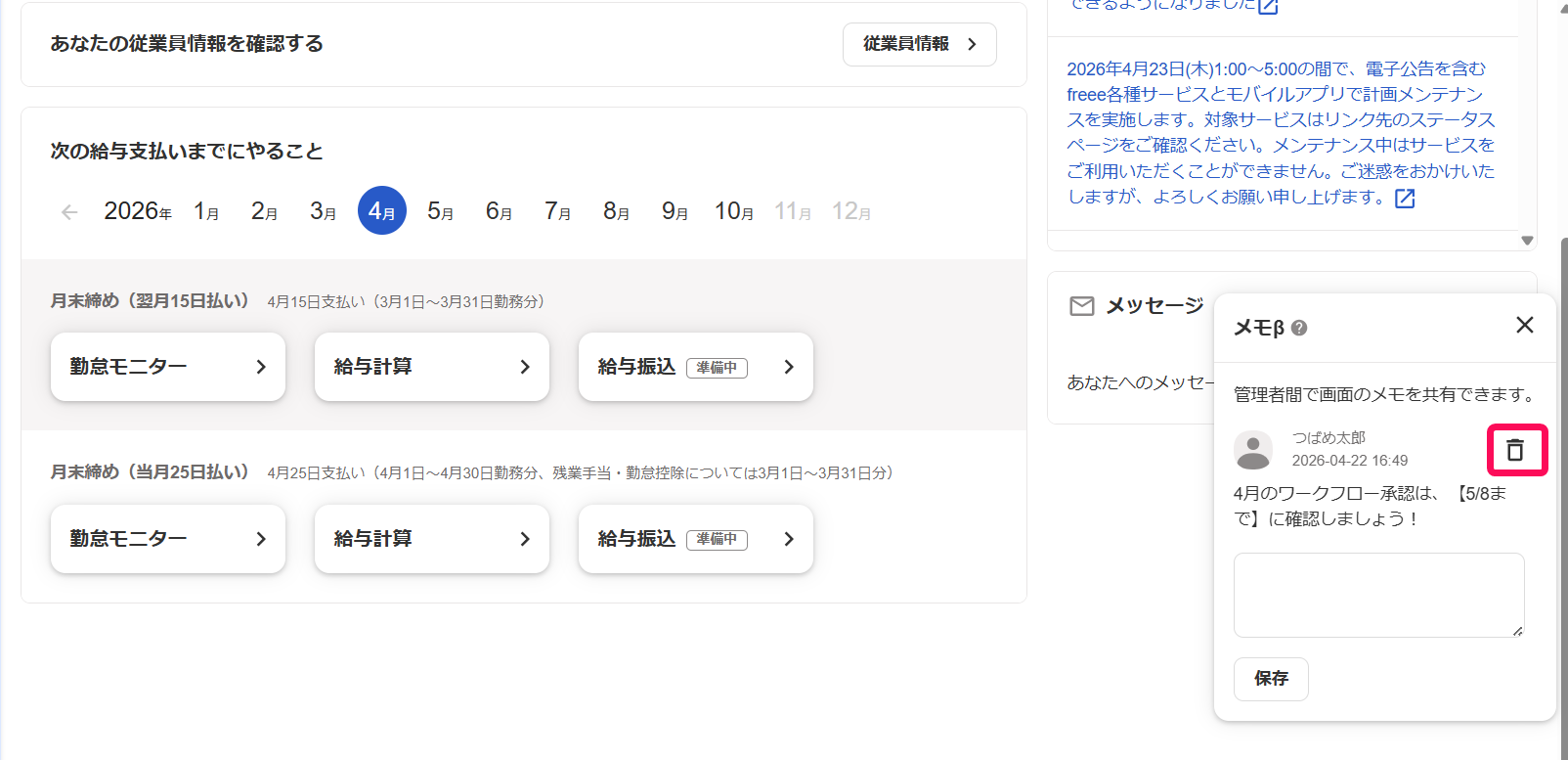Open the 従業員情報 button
The image size is (1568, 760).
920,44
